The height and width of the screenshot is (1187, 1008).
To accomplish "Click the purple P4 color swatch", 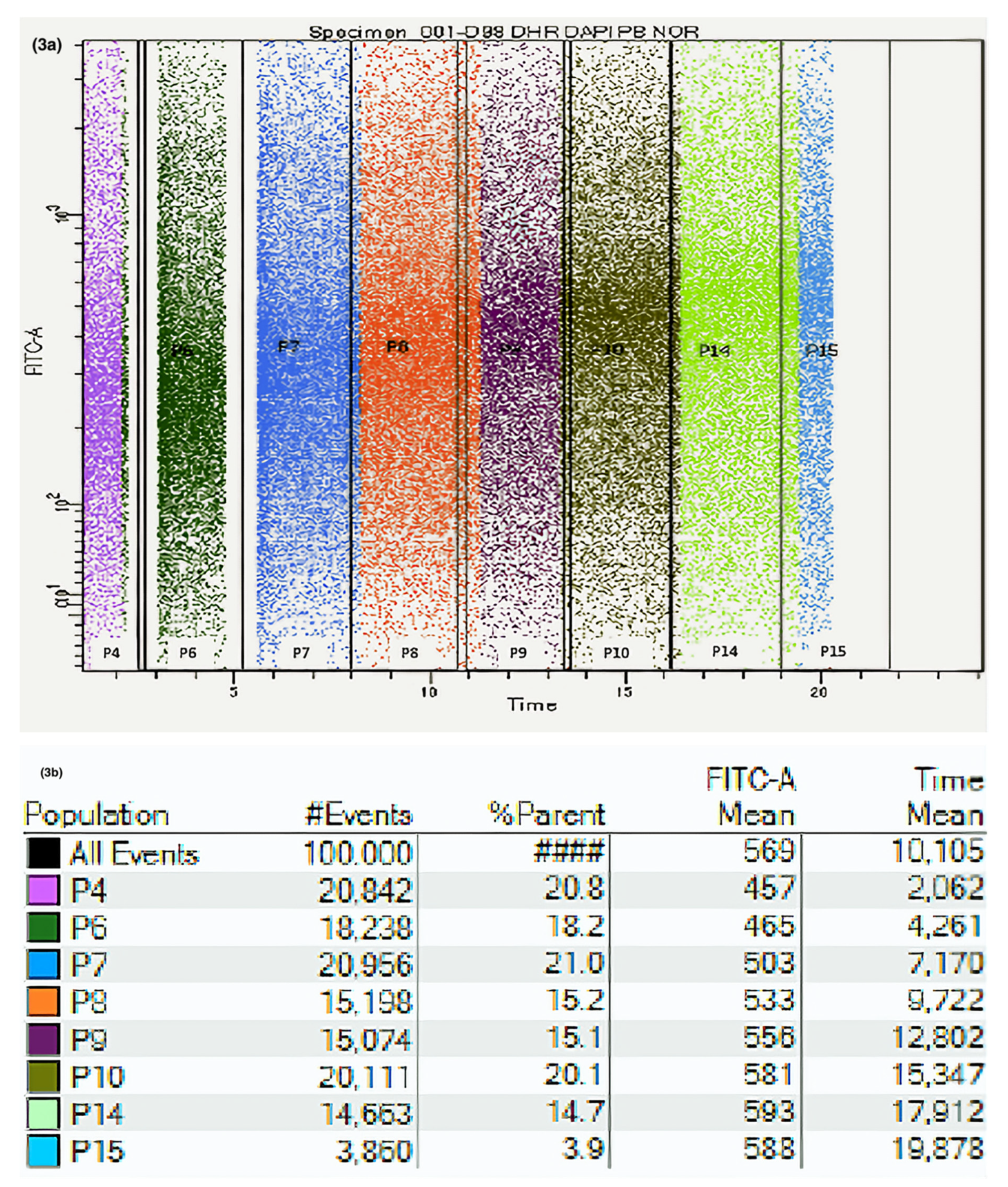I will point(43,890).
